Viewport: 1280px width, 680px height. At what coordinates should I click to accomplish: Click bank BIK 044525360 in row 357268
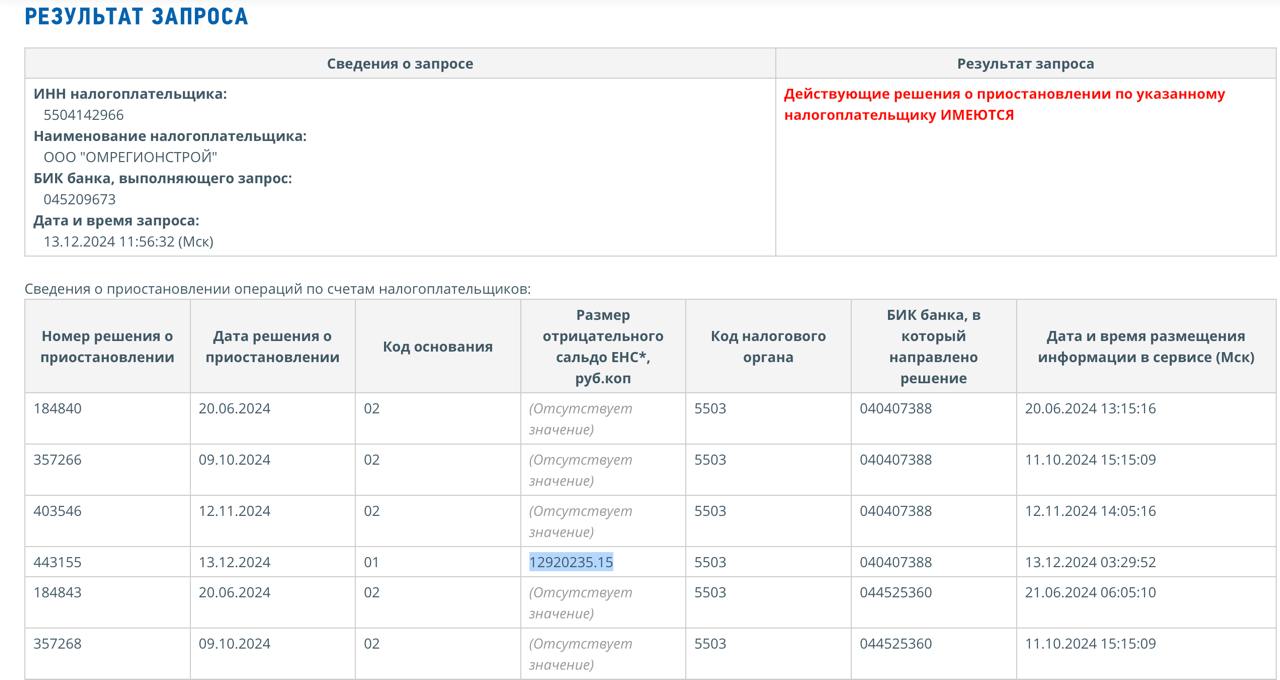click(x=896, y=643)
